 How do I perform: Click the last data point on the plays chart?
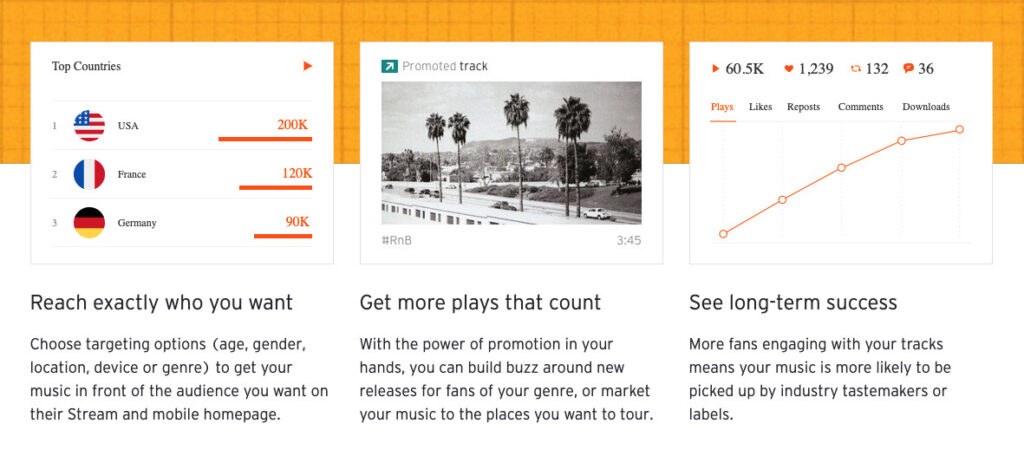click(959, 129)
